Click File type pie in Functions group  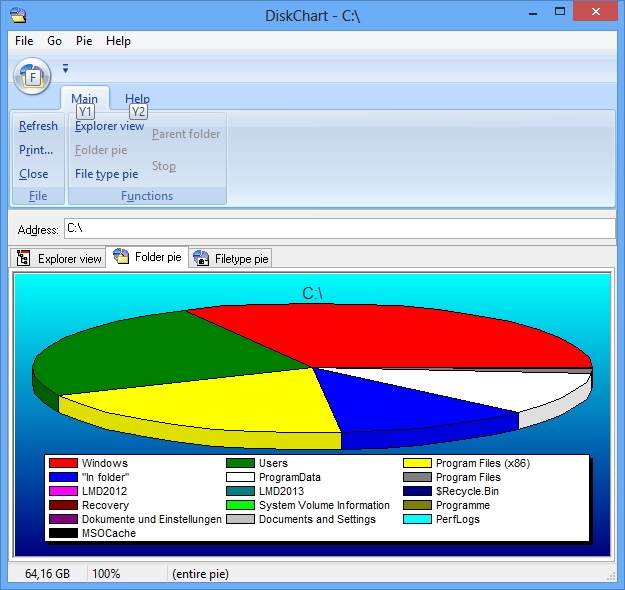point(107,174)
